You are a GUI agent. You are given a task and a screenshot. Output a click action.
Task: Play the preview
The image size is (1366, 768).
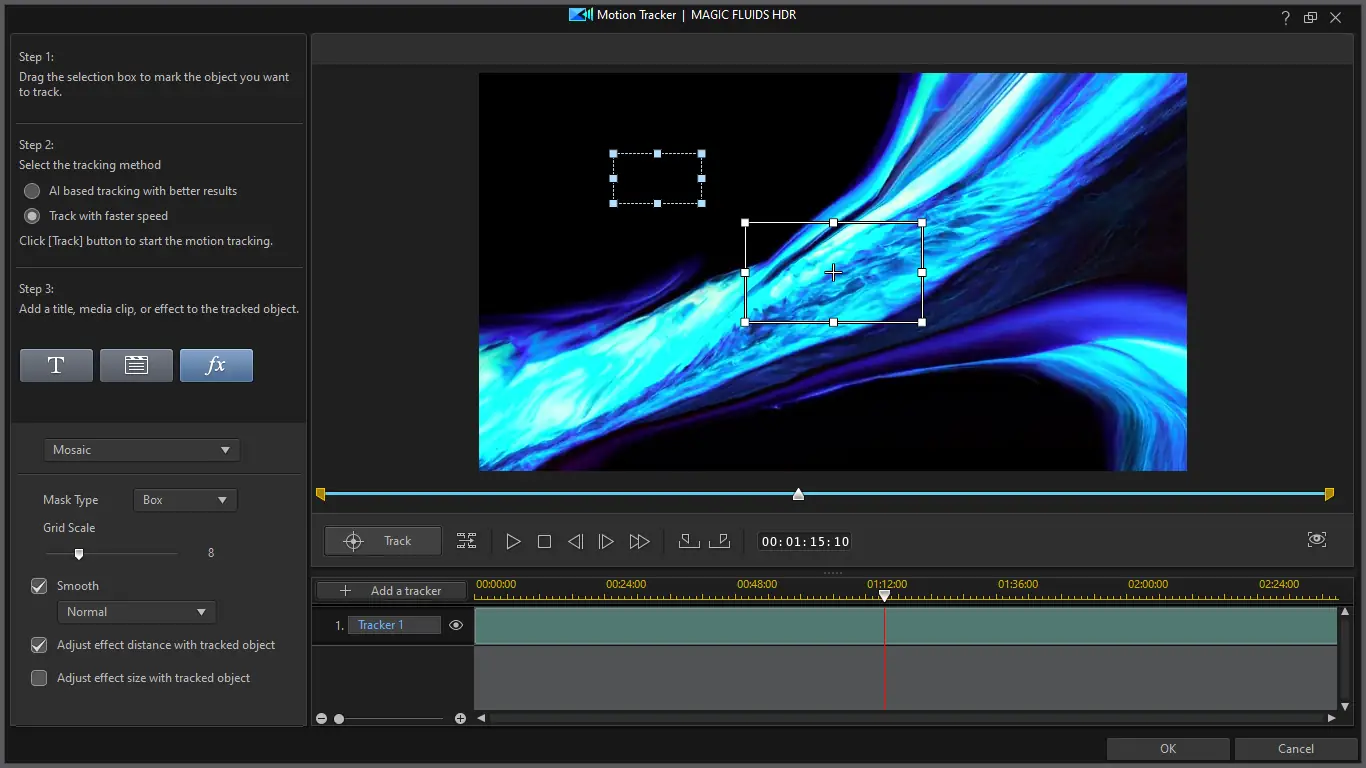[513, 541]
